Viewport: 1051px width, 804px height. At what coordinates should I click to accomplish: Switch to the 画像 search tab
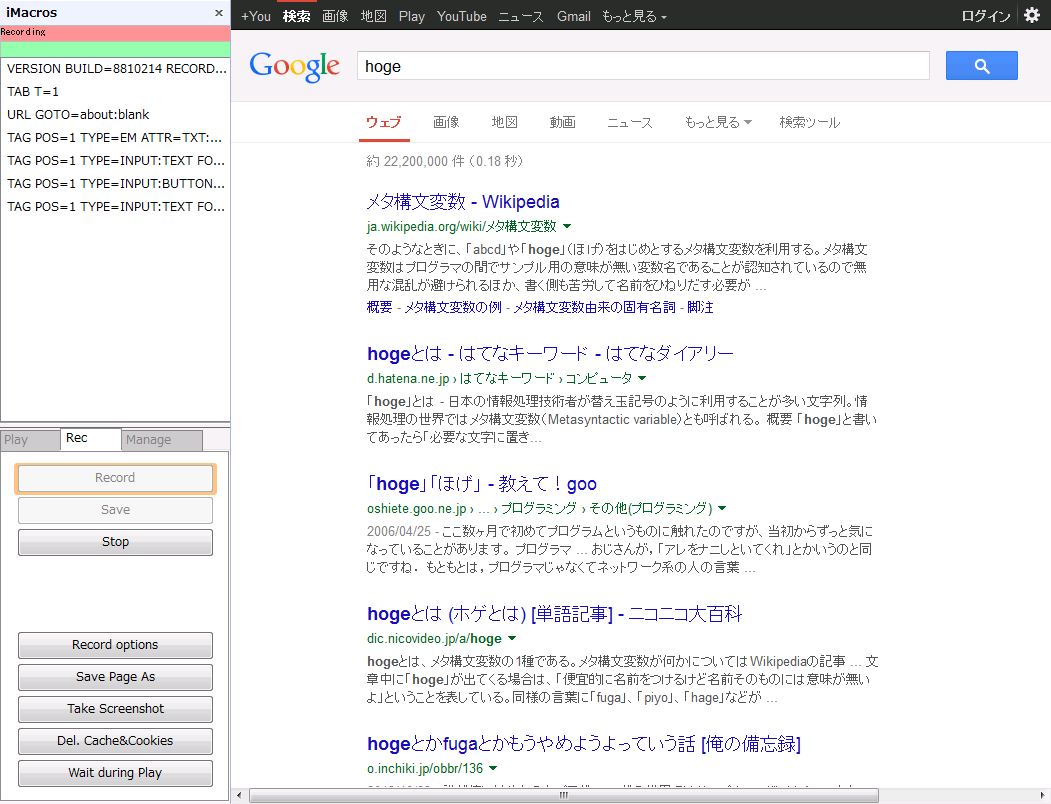[446, 122]
